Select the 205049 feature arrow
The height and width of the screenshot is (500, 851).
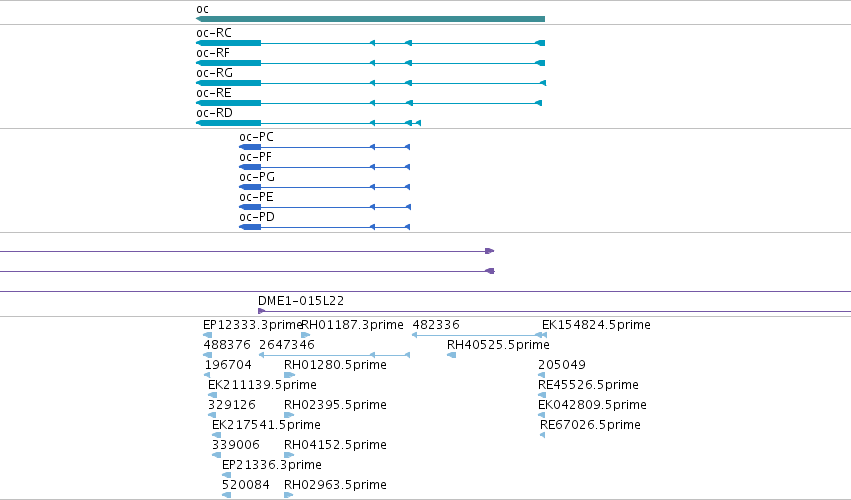click(541, 375)
